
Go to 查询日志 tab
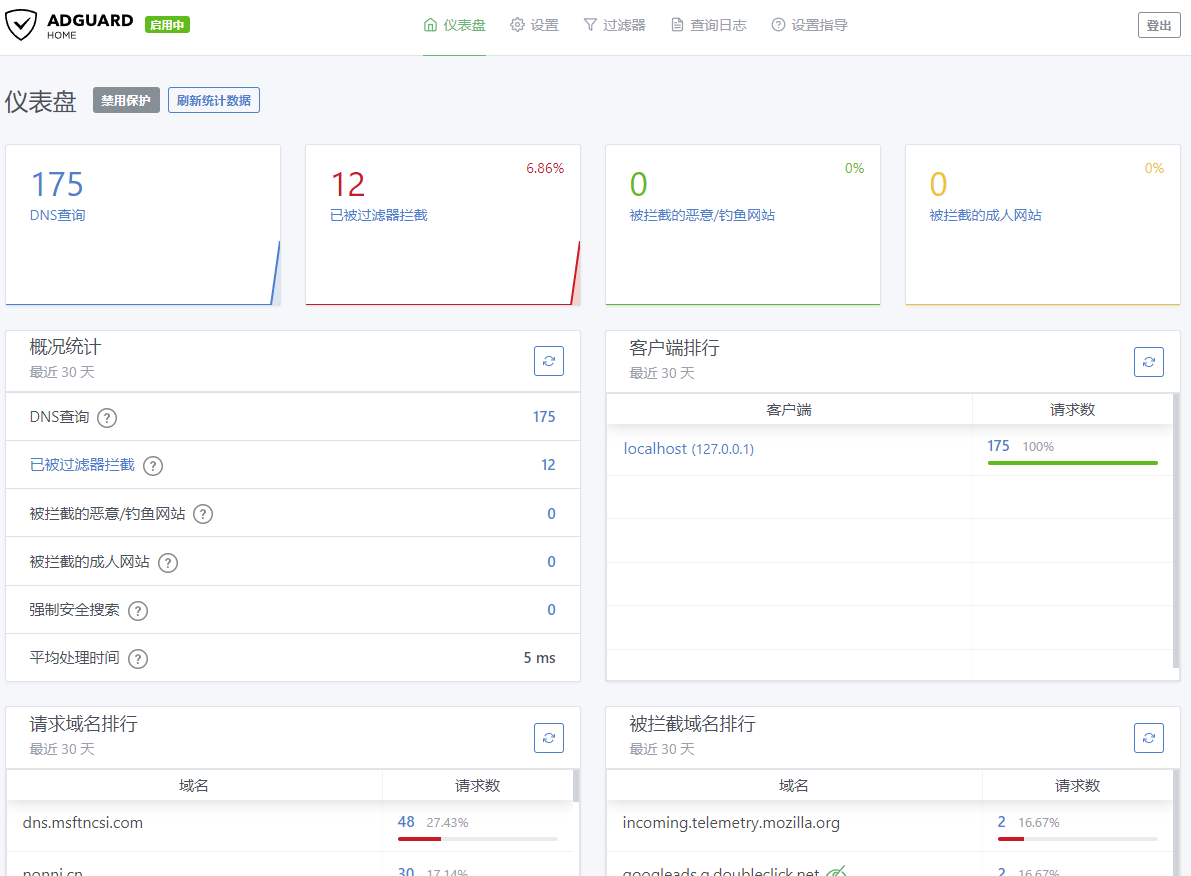(708, 25)
